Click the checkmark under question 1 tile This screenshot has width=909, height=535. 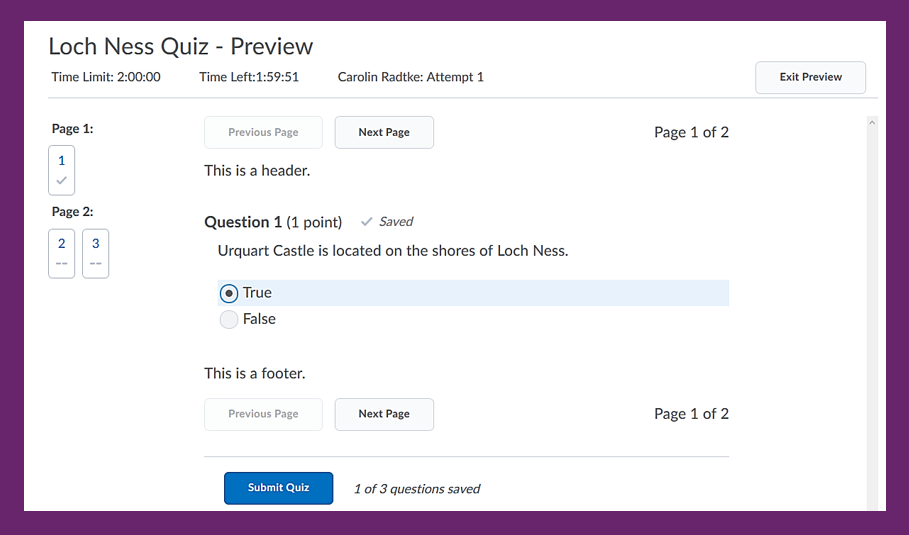(61, 181)
